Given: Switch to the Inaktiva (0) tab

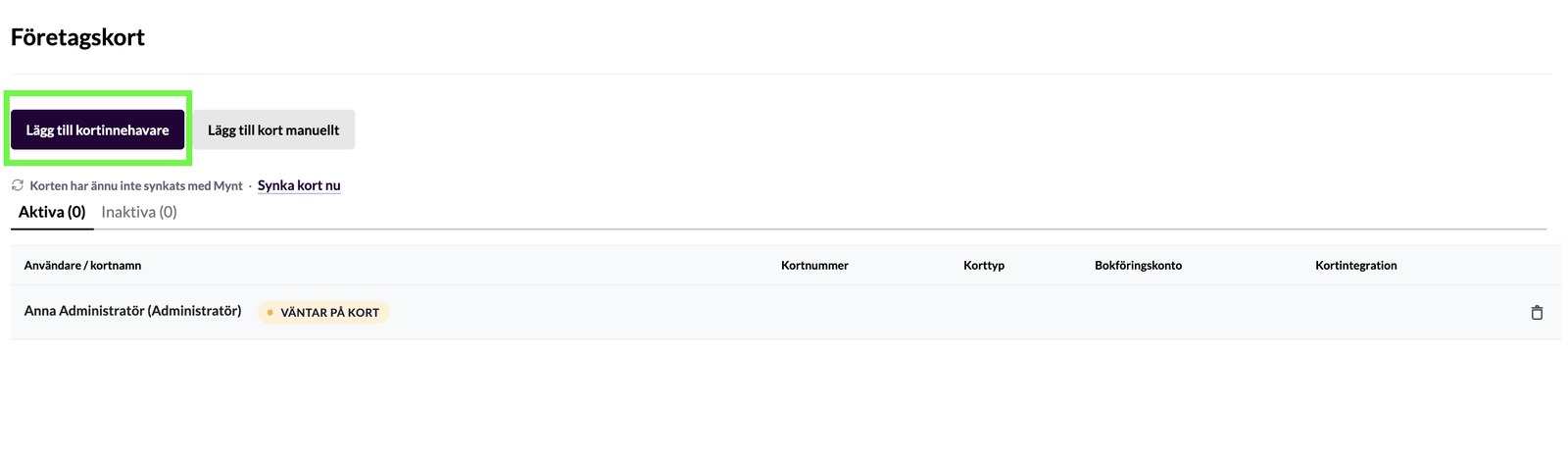Looking at the screenshot, I should point(139,212).
